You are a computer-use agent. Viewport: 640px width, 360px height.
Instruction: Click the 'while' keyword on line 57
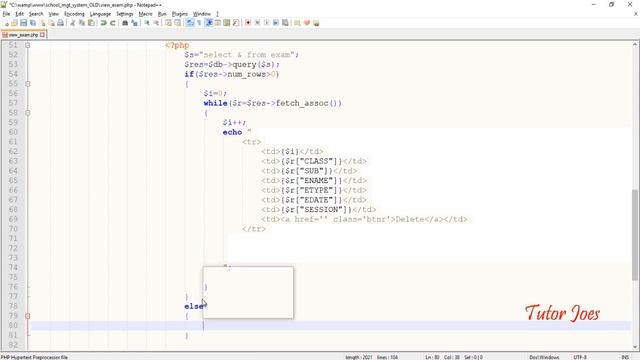[216, 103]
